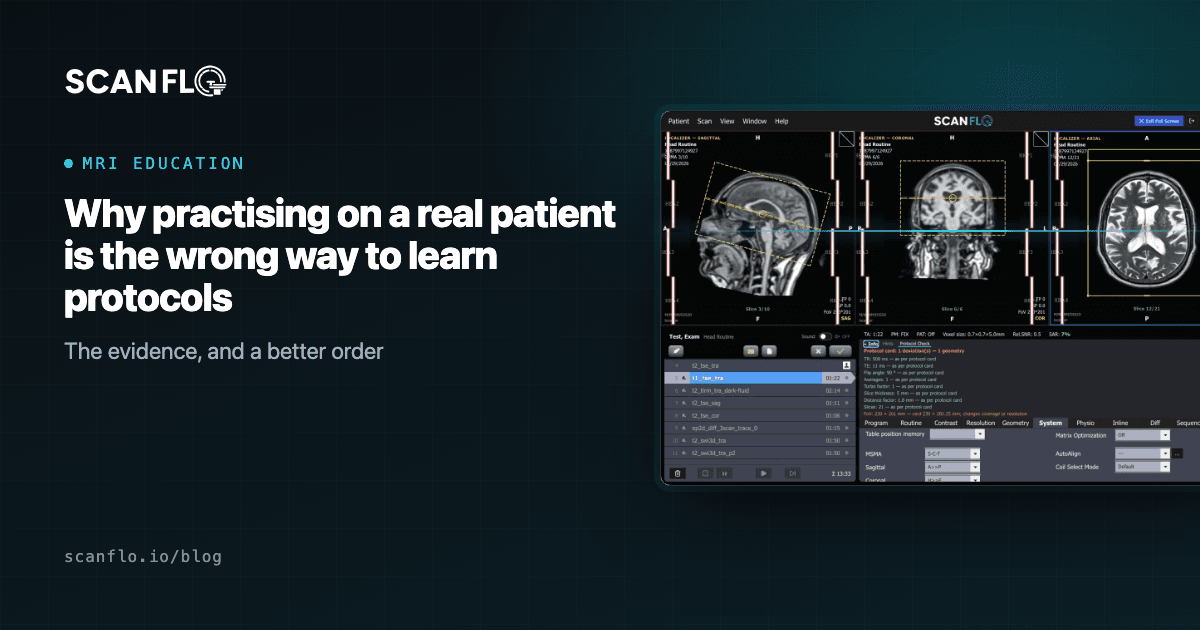The height and width of the screenshot is (630, 1200).
Task: Switch to the Inline tab
Action: click(1120, 423)
